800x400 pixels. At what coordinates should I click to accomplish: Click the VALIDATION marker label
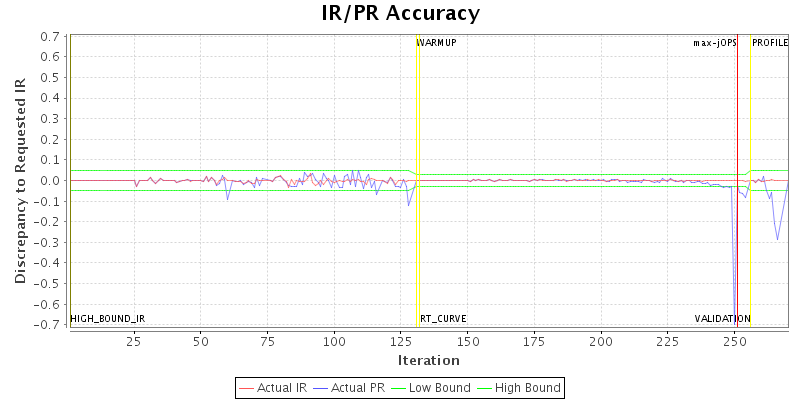point(722,319)
